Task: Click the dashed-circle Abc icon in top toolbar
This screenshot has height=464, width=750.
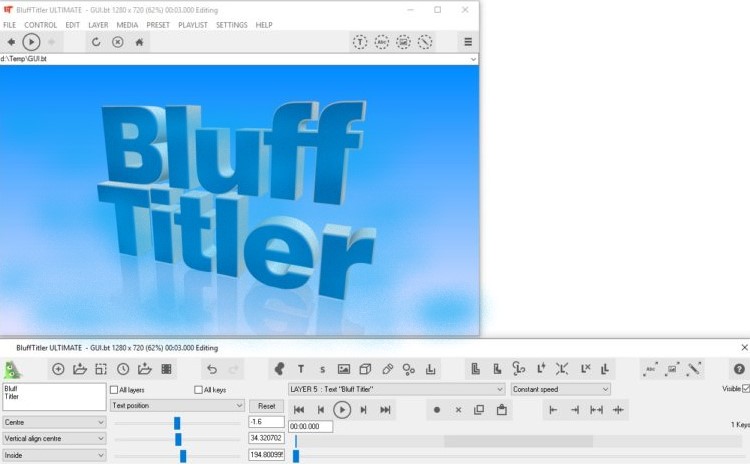Action: coord(381,42)
